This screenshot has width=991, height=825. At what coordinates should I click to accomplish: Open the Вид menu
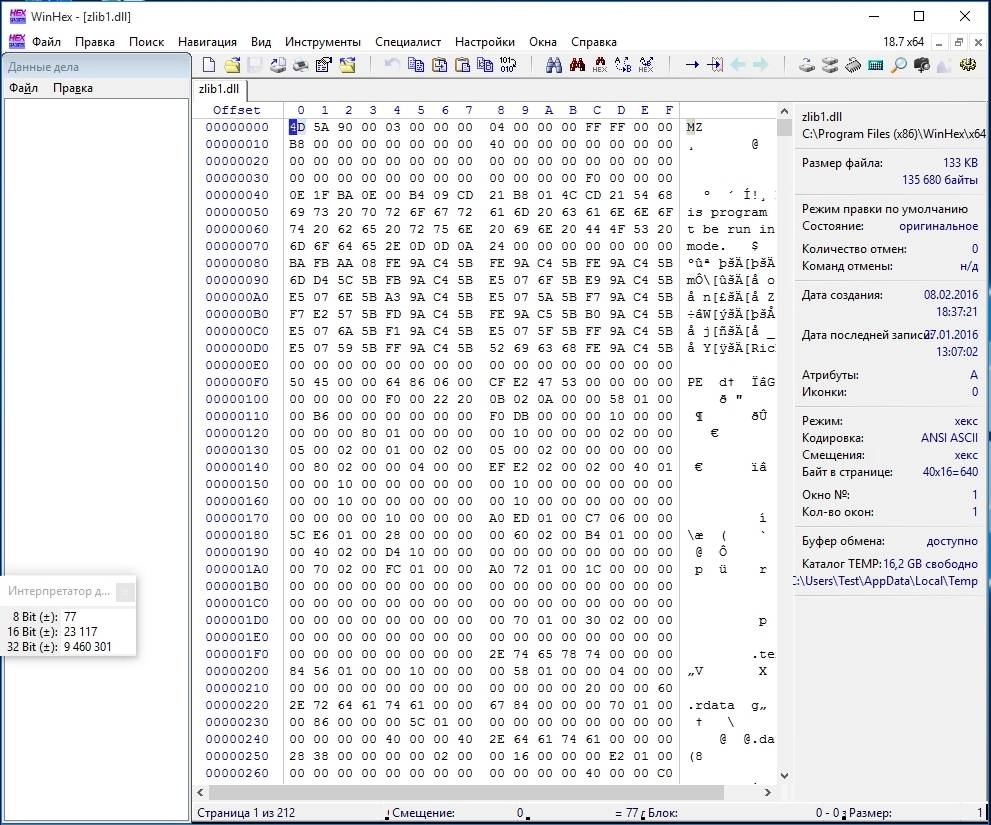(x=260, y=42)
